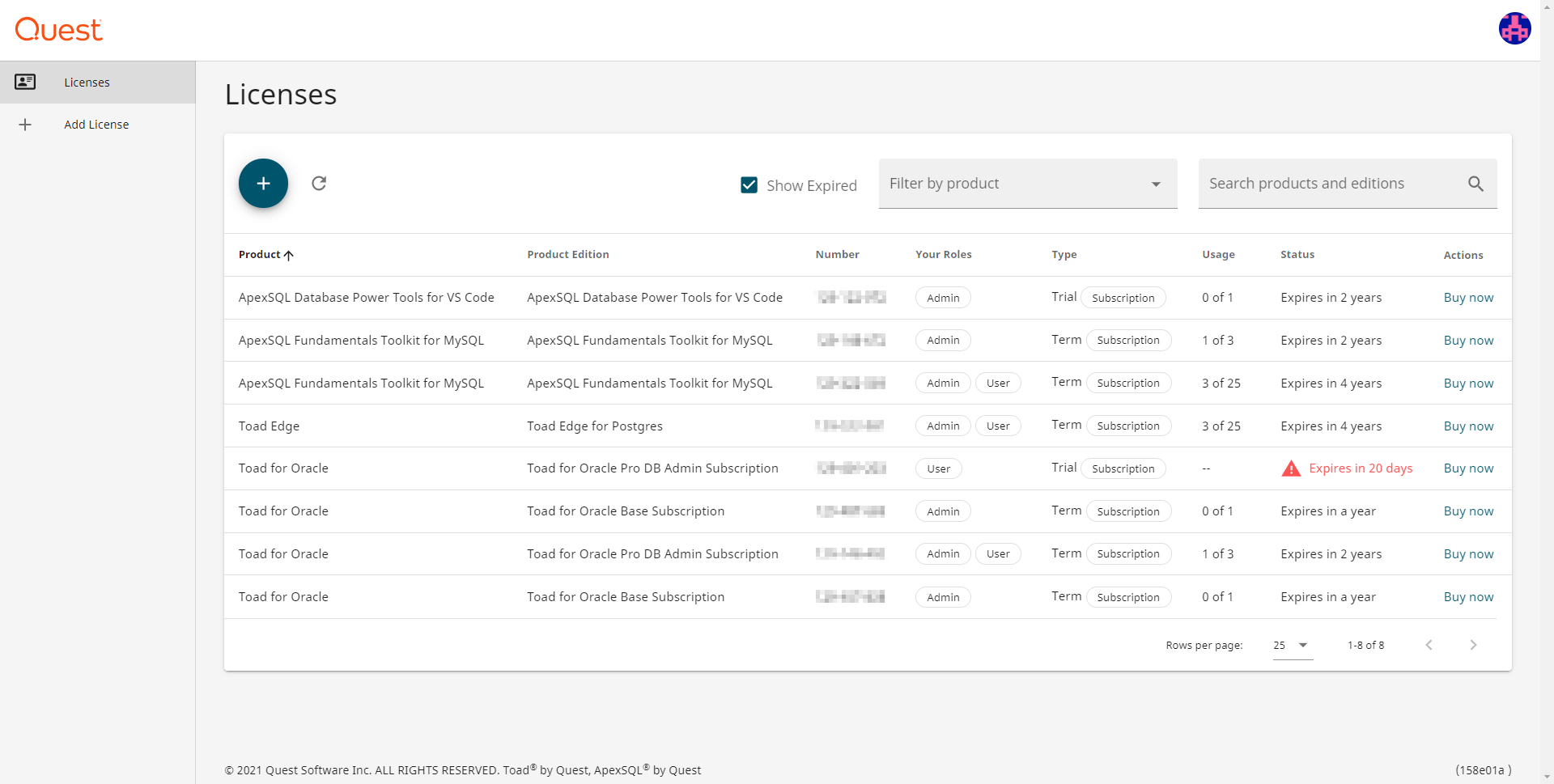
Task: Click the build id '(158e01a )' text
Action: 1483,770
